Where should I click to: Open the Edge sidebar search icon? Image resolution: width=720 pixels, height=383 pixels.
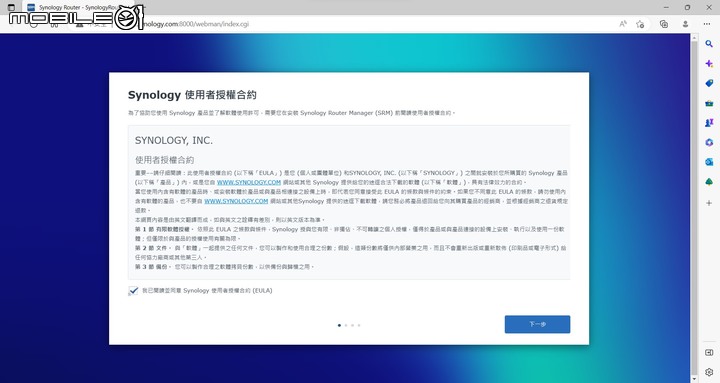(x=709, y=44)
